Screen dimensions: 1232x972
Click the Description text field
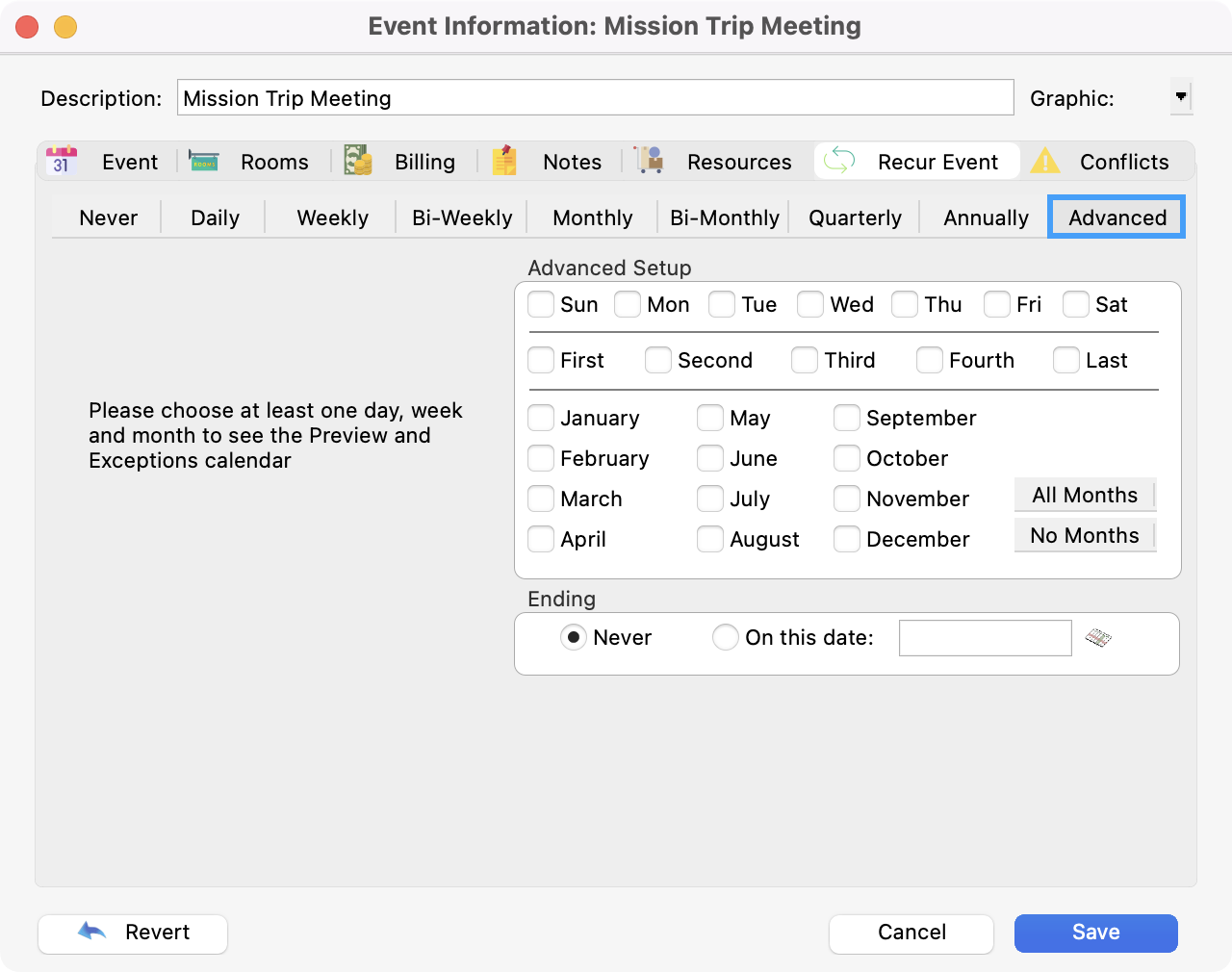pyautogui.click(x=595, y=98)
